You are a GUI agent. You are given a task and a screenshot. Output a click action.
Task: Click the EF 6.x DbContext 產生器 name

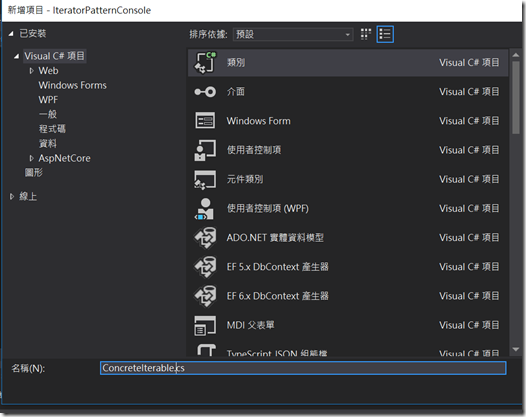coord(278,296)
